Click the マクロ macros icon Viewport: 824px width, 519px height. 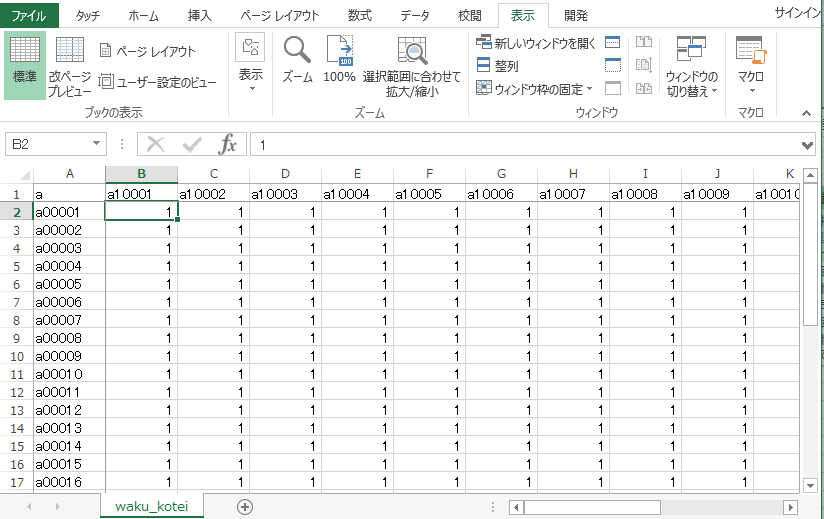[x=751, y=51]
